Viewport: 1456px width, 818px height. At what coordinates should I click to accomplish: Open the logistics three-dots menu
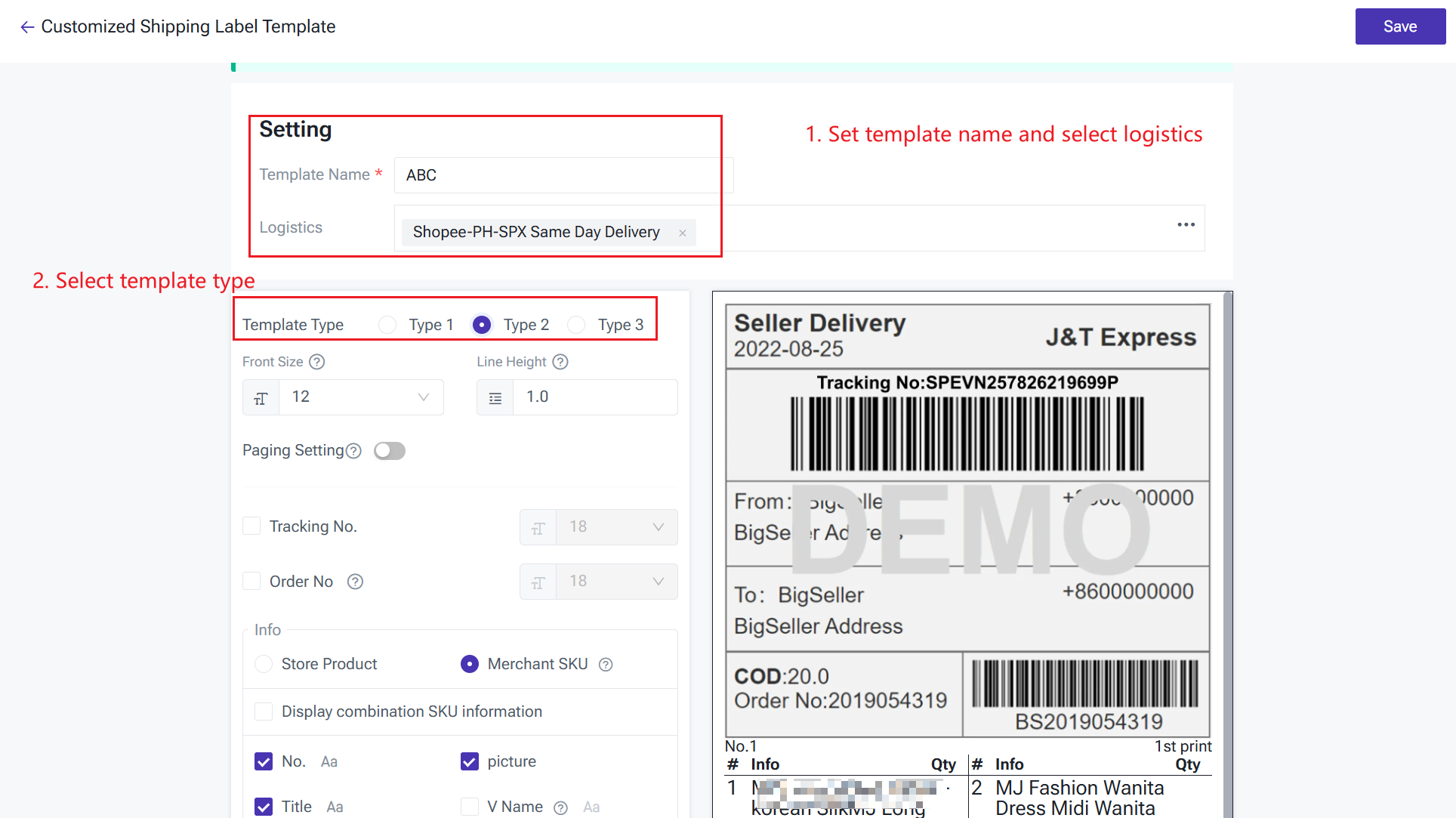(x=1186, y=224)
